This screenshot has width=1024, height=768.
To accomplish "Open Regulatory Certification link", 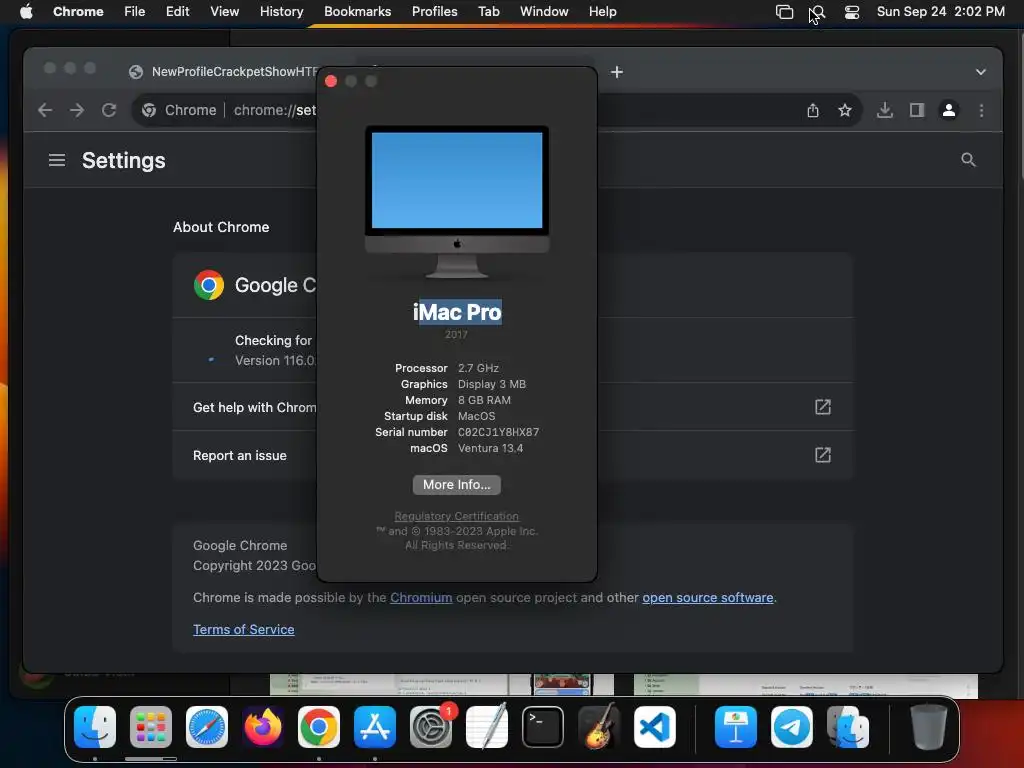I will coord(456,516).
